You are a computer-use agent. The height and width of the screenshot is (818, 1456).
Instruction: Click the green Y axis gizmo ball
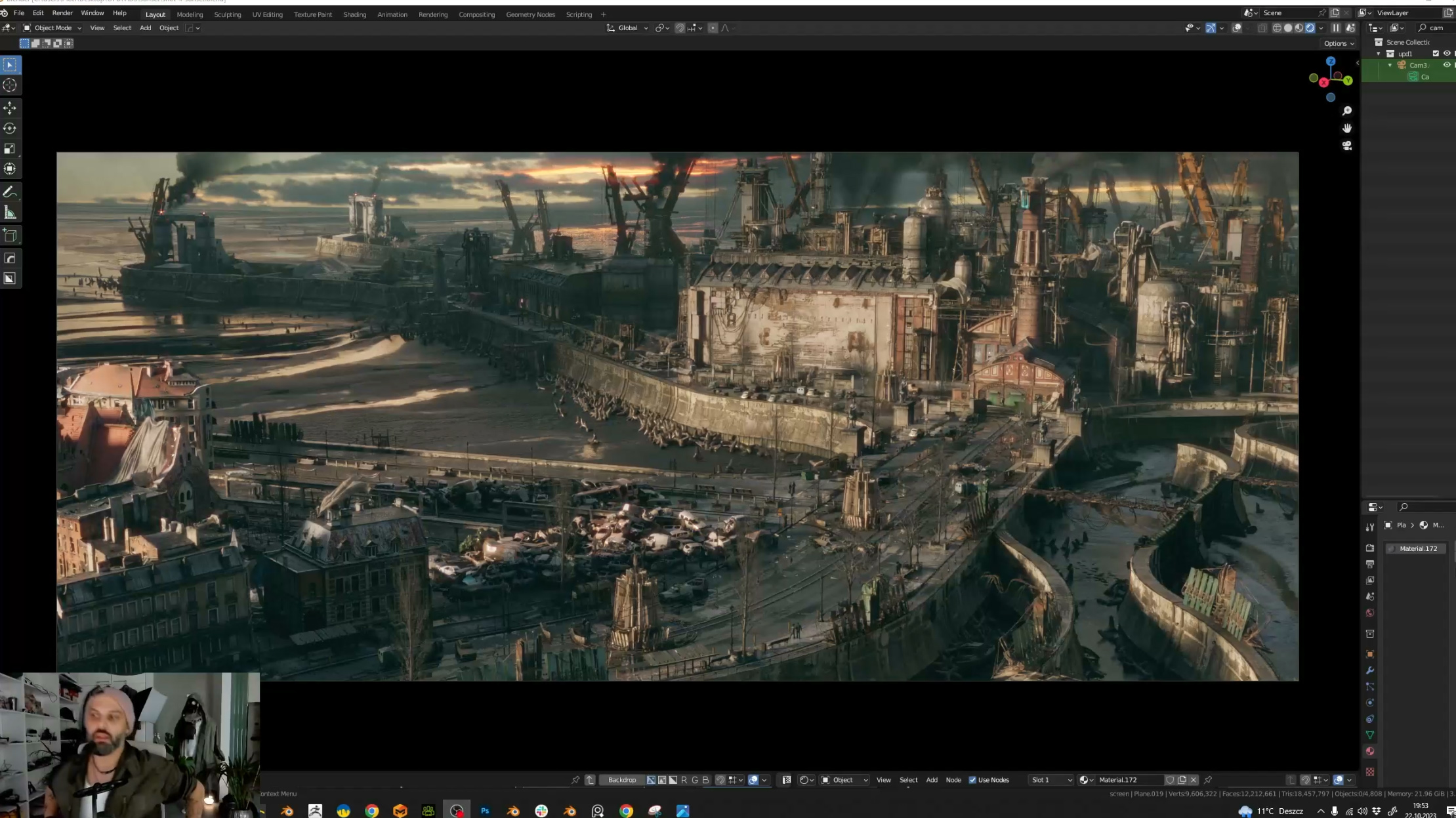[x=1348, y=80]
